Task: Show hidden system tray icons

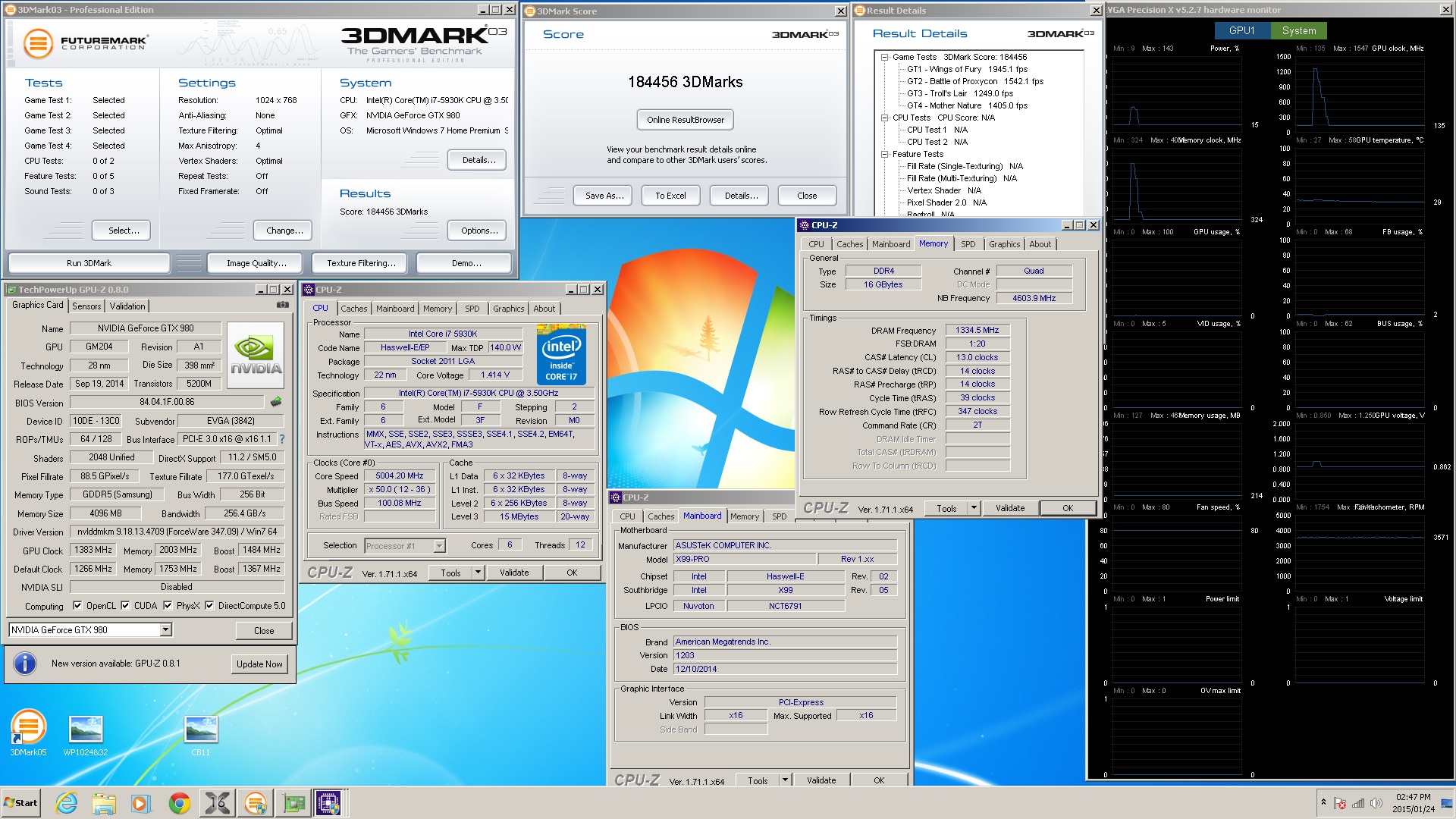Action: (x=1323, y=802)
